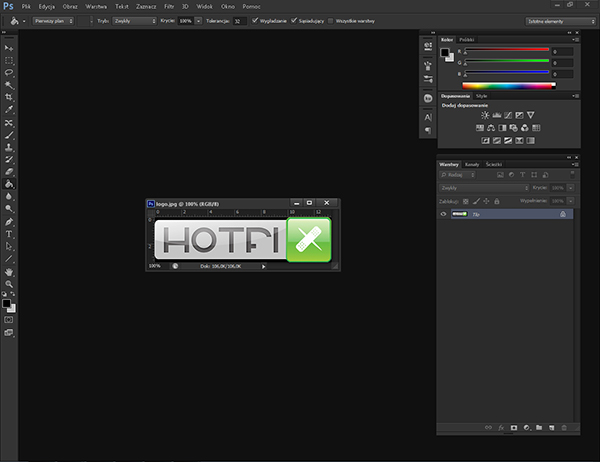
Task: Open the Plik menu
Action: pos(26,7)
